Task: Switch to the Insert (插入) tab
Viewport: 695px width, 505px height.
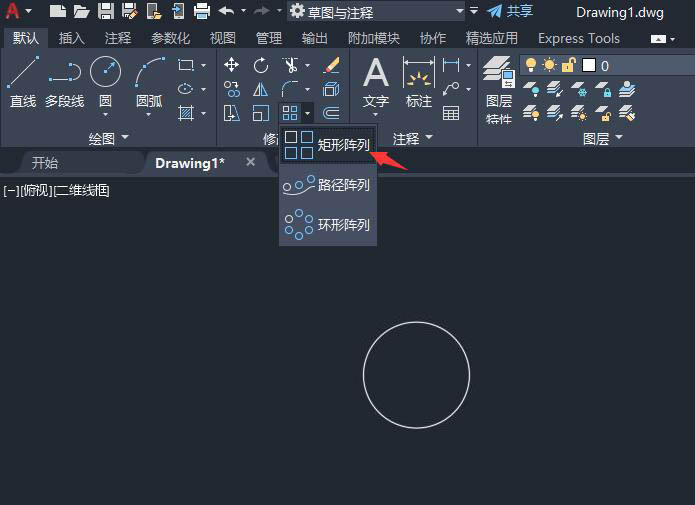Action: coord(71,39)
